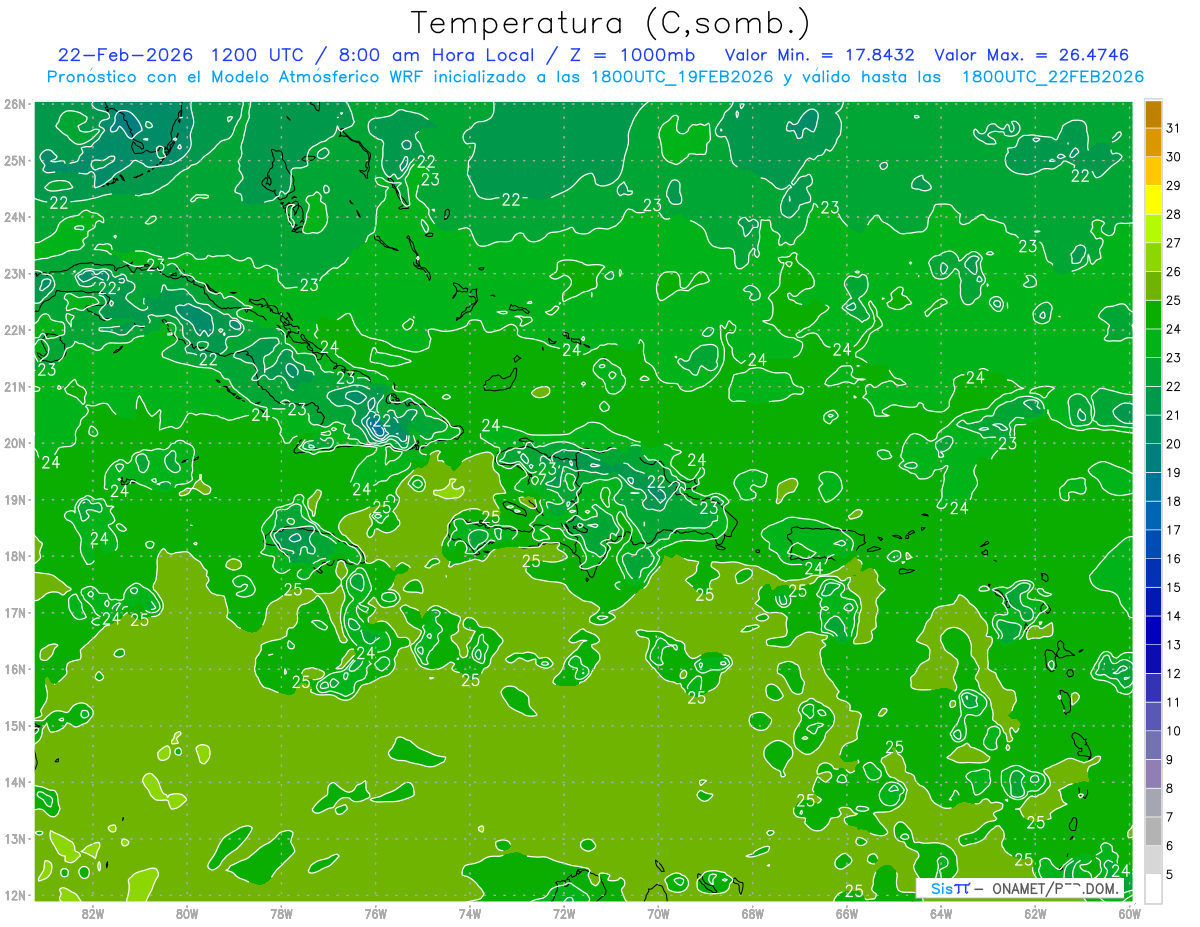This screenshot has height=927, width=1200.
Task: Click the latitude label '19N'
Action: click(x=15, y=500)
